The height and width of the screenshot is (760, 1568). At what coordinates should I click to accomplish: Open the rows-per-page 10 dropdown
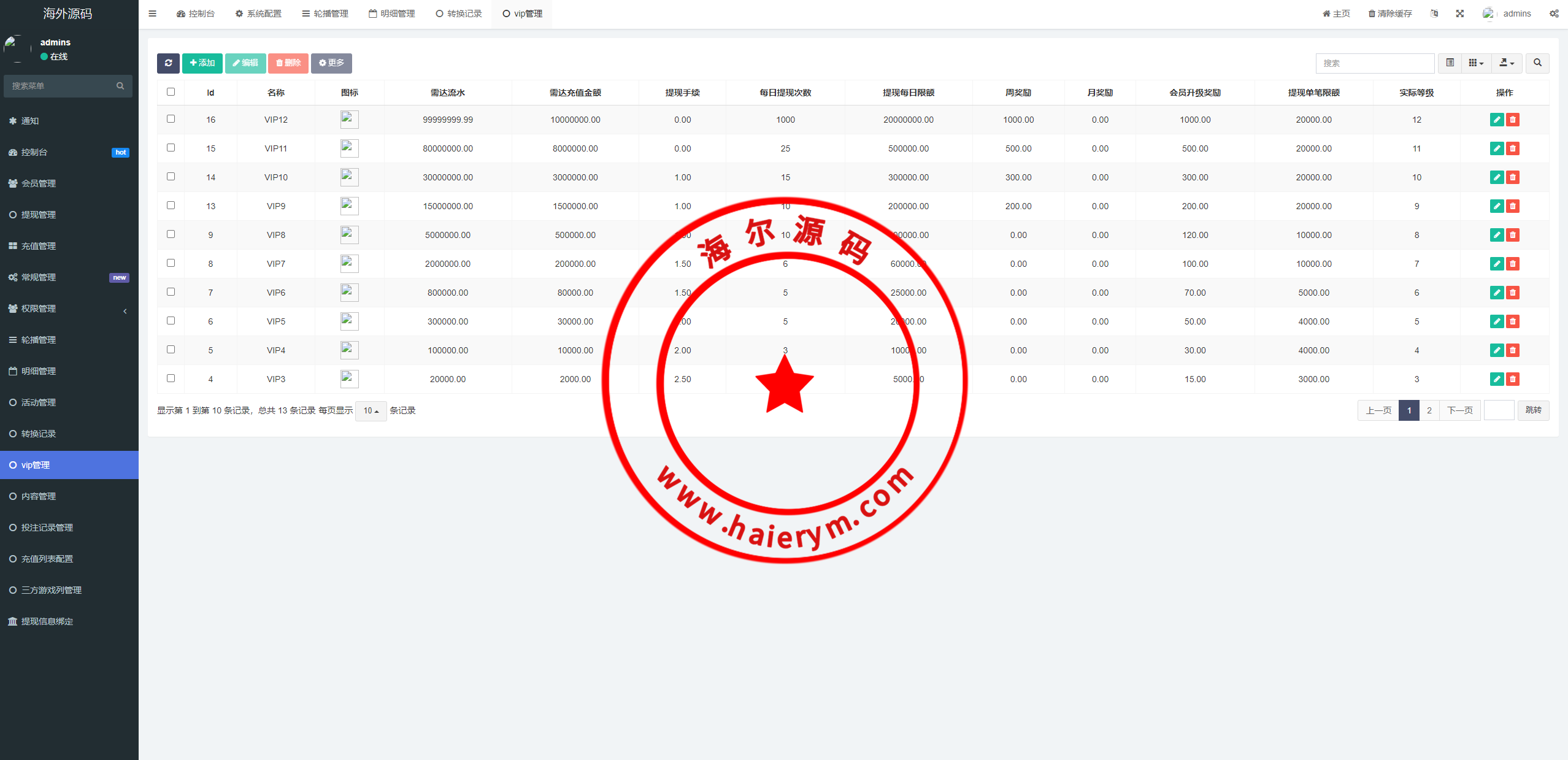(x=371, y=411)
